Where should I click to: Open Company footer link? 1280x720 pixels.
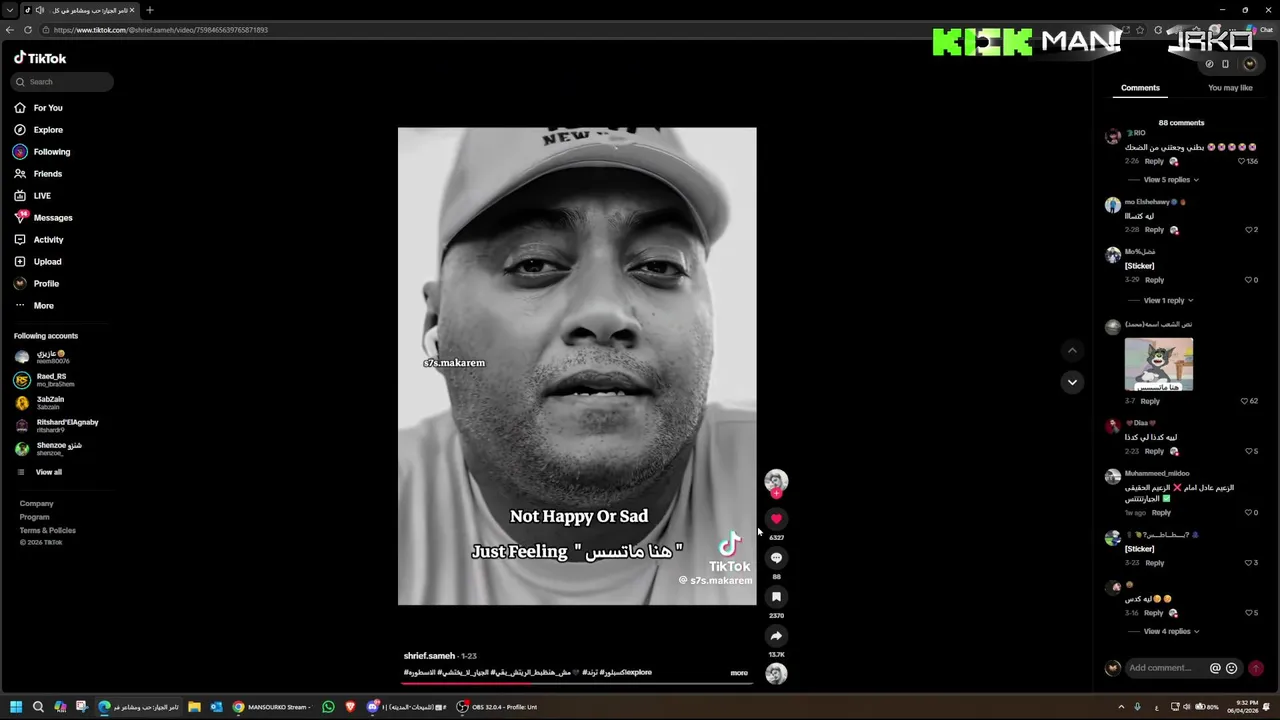coord(37,504)
